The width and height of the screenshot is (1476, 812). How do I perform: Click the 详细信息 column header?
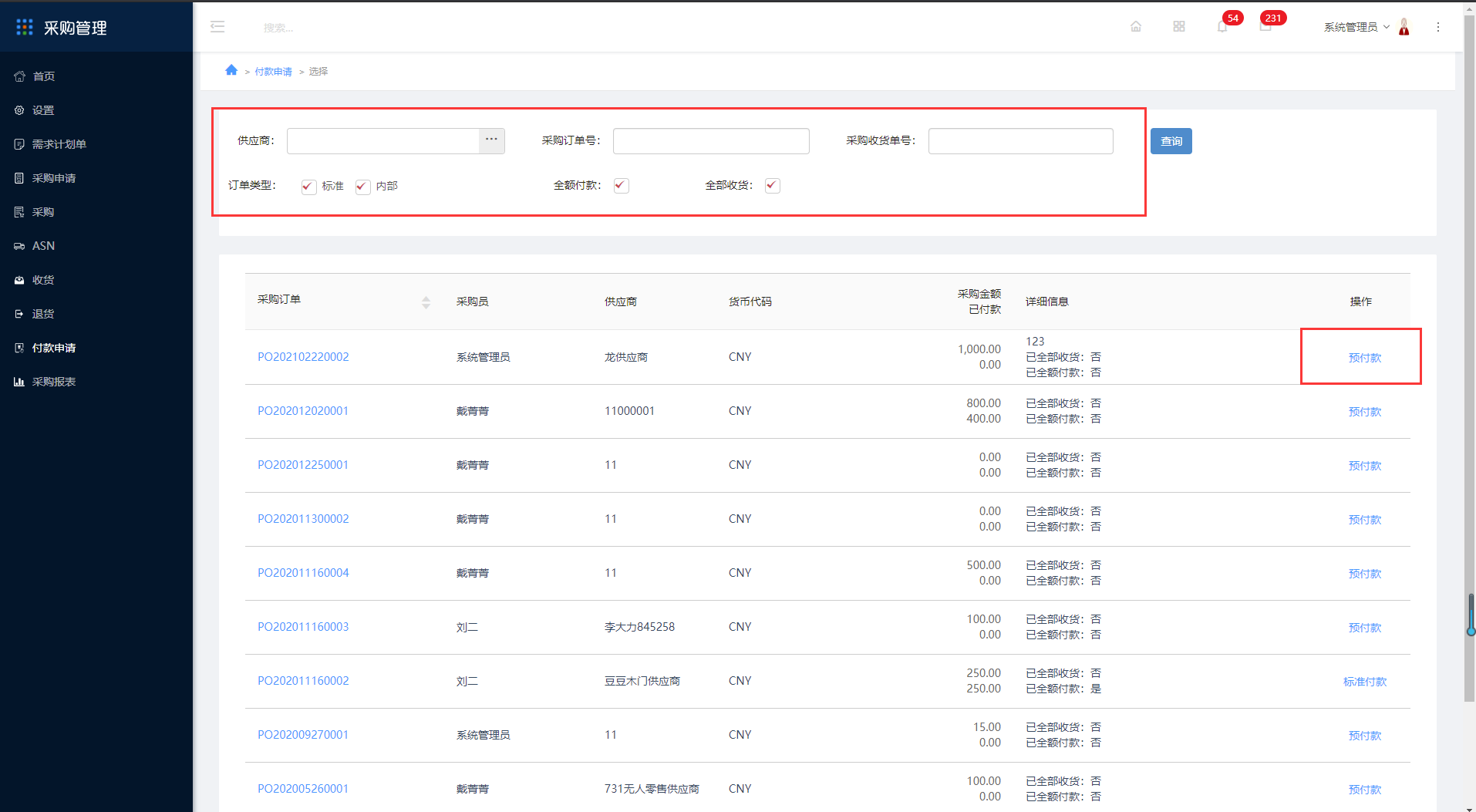[1047, 302]
